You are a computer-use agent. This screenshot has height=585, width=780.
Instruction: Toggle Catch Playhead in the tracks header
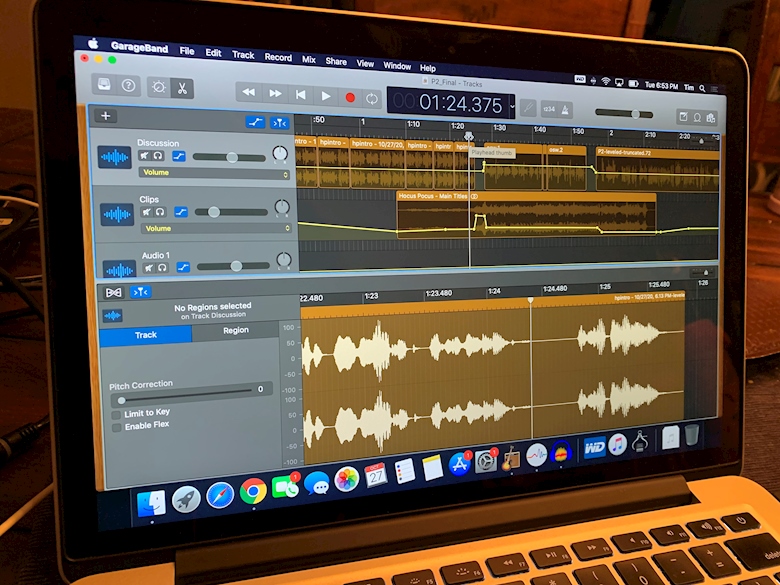(279, 123)
